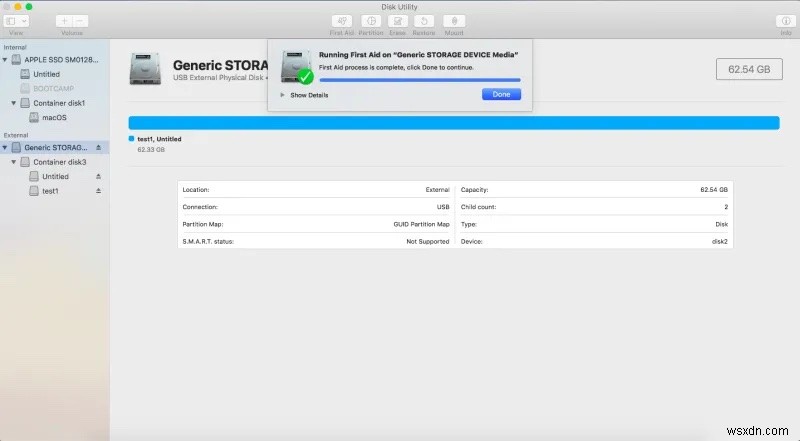Click Done in First Aid dialog

pyautogui.click(x=501, y=94)
